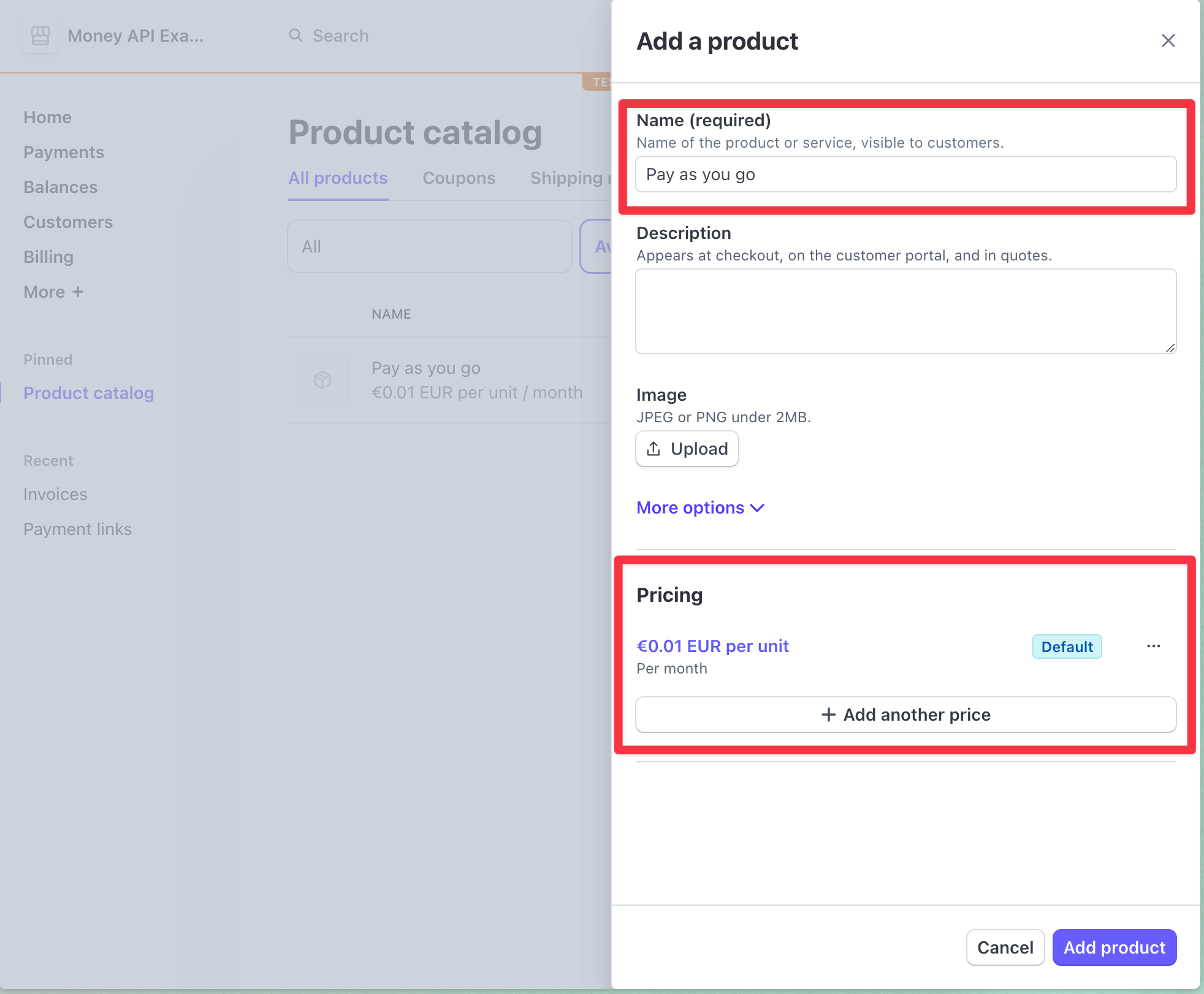Image resolution: width=1204 pixels, height=994 pixels.
Task: Click the plus icon next to More
Action: pos(78,292)
